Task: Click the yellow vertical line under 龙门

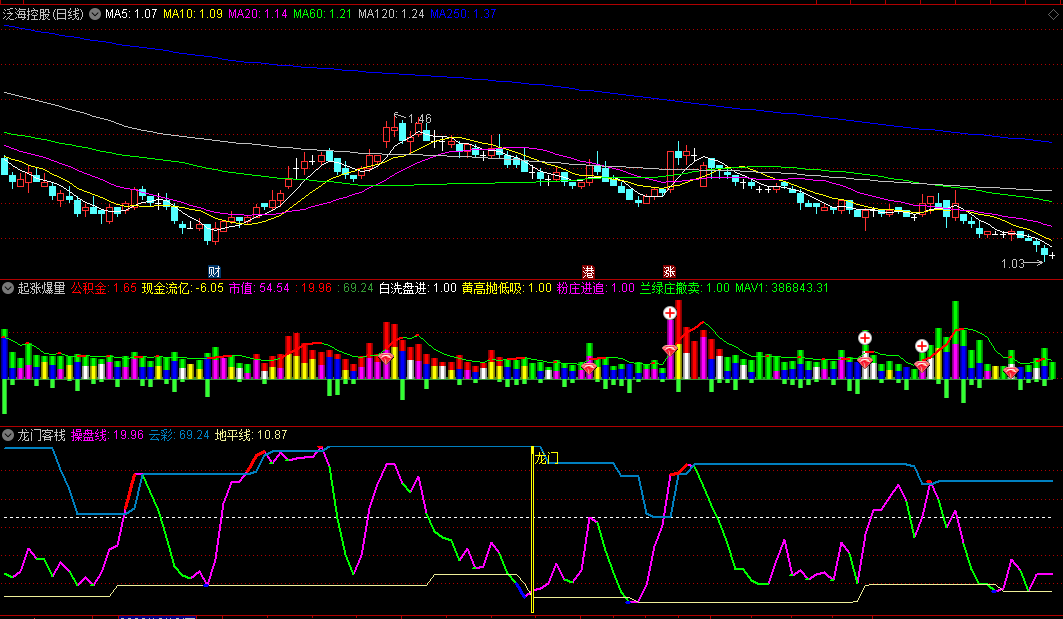Action: pyautogui.click(x=532, y=529)
